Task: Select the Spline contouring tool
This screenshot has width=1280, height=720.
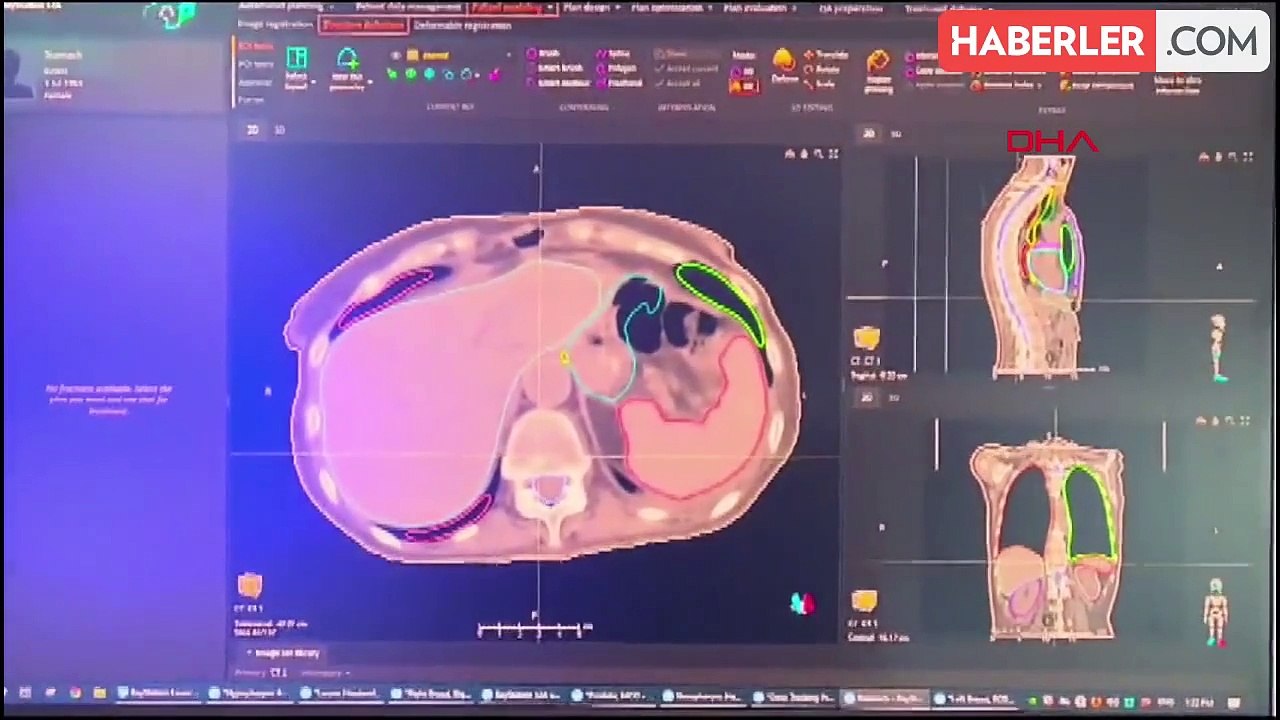Action: [614, 54]
